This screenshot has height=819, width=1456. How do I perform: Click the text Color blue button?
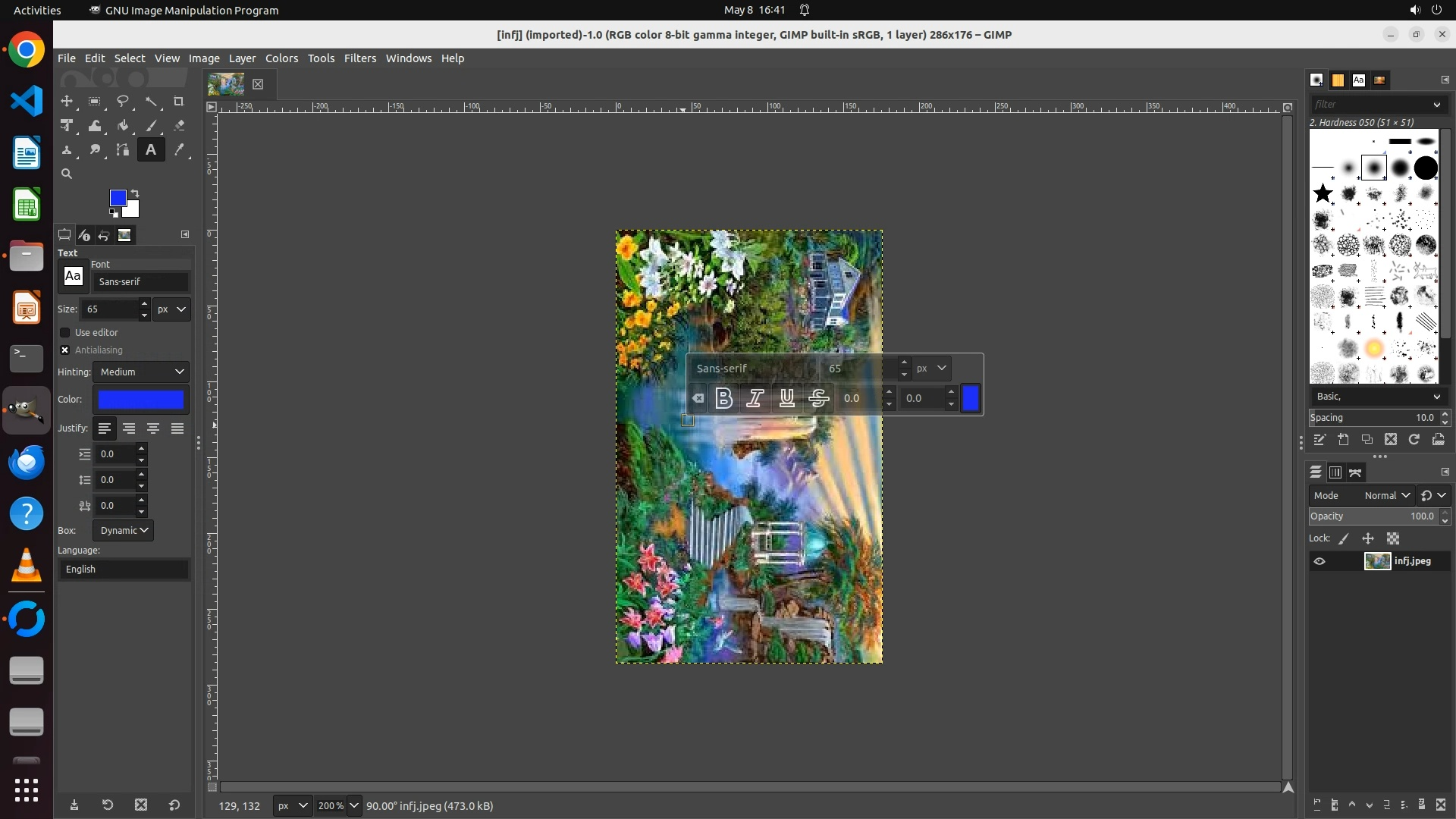pos(141,400)
